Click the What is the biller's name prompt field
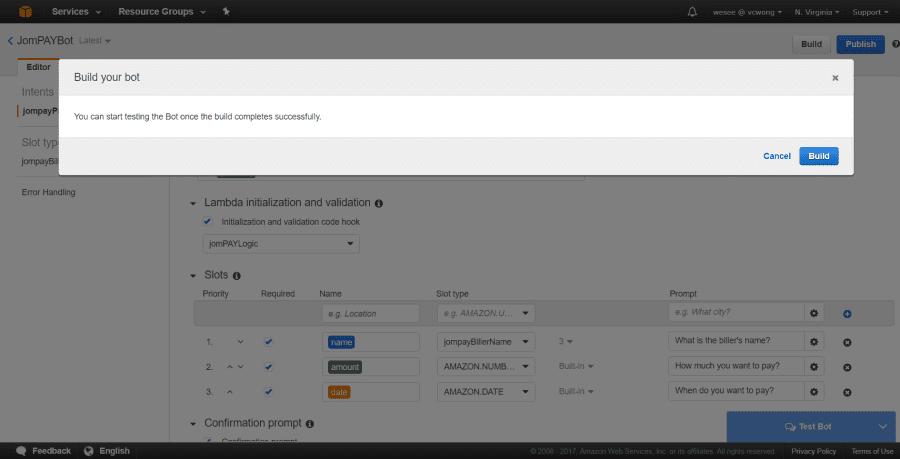This screenshot has width=900, height=459. (x=736, y=341)
